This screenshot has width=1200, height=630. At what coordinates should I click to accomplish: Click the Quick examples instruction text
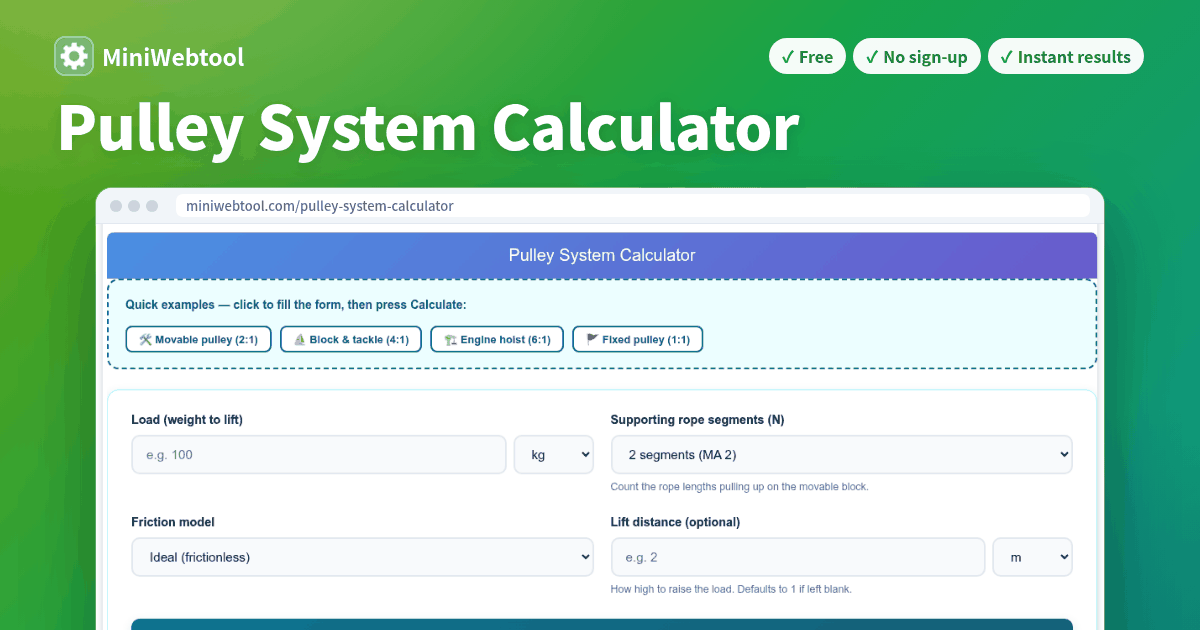(296, 304)
